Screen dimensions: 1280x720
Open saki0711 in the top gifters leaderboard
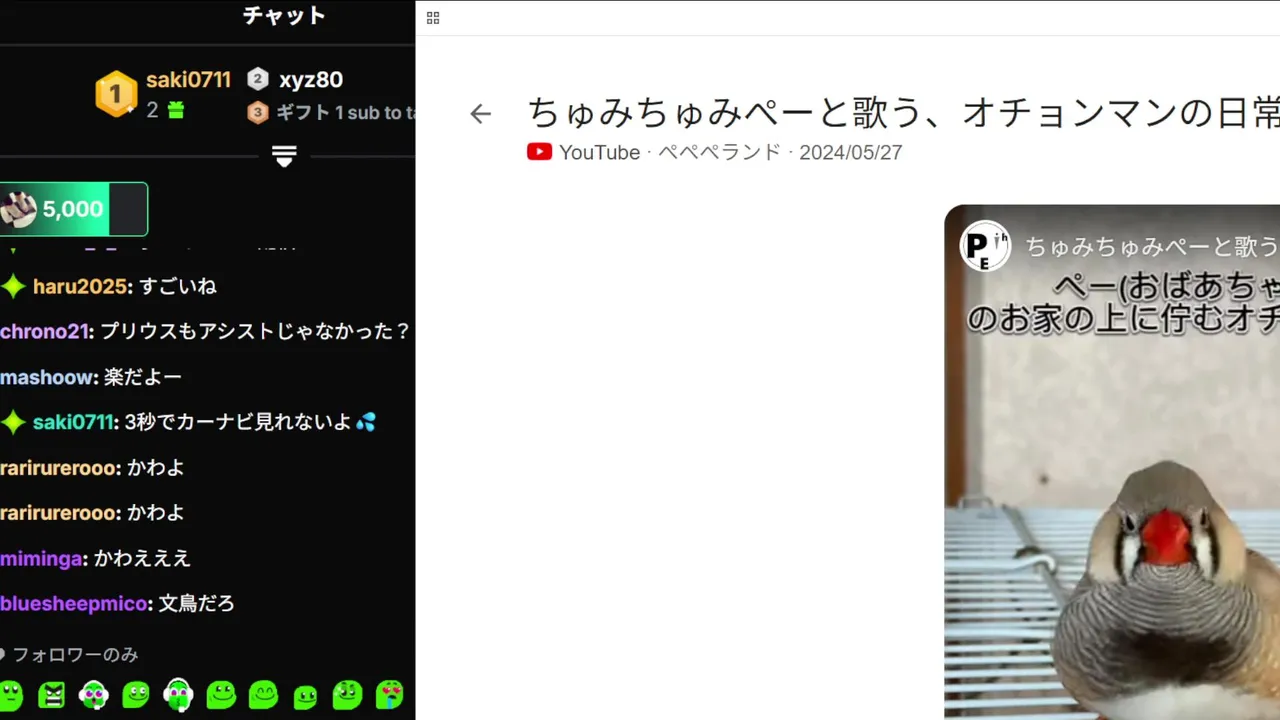coord(188,80)
